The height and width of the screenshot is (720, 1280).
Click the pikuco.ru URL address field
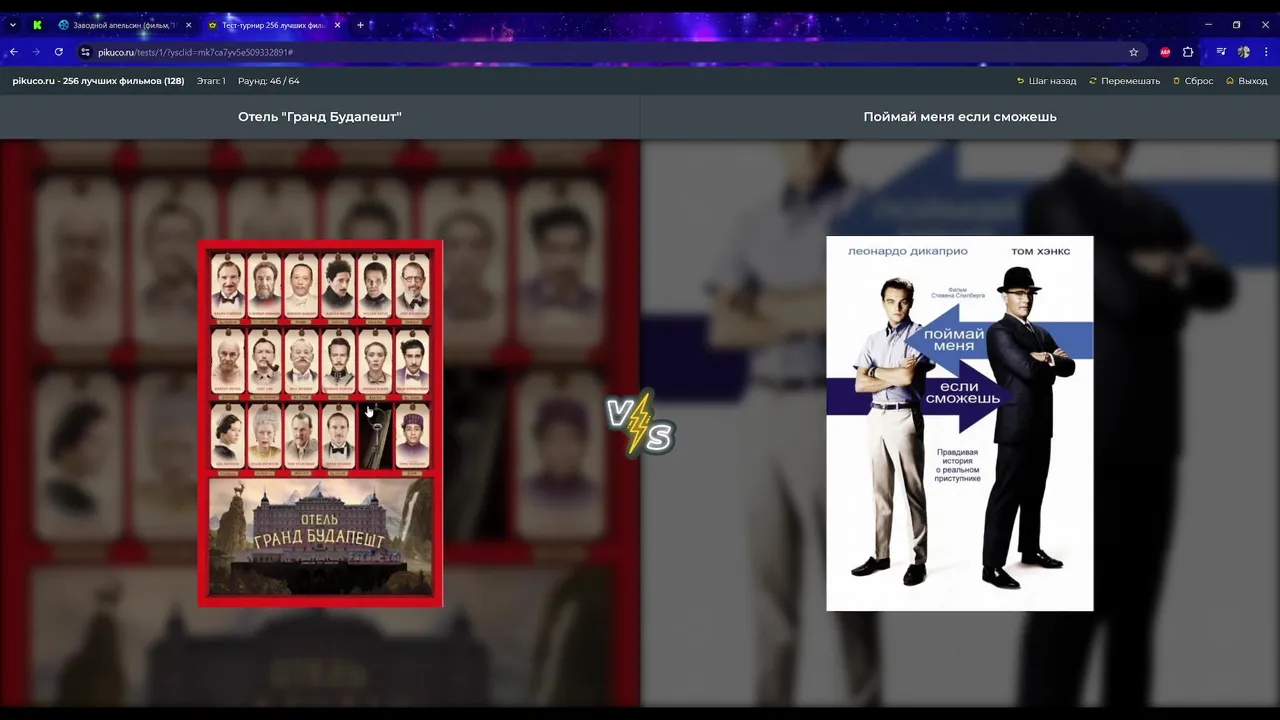(x=600, y=52)
